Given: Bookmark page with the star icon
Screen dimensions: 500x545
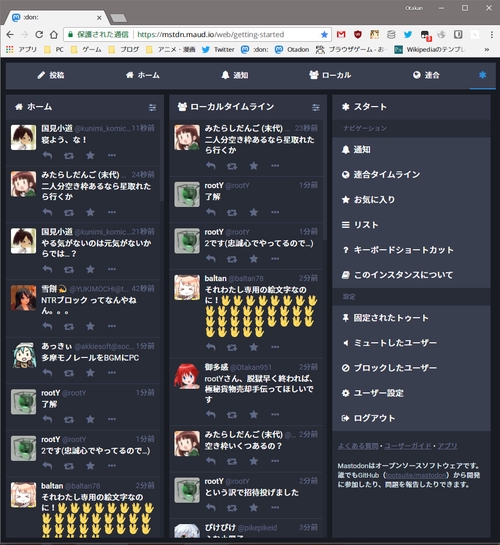Looking at the screenshot, I should [x=324, y=34].
